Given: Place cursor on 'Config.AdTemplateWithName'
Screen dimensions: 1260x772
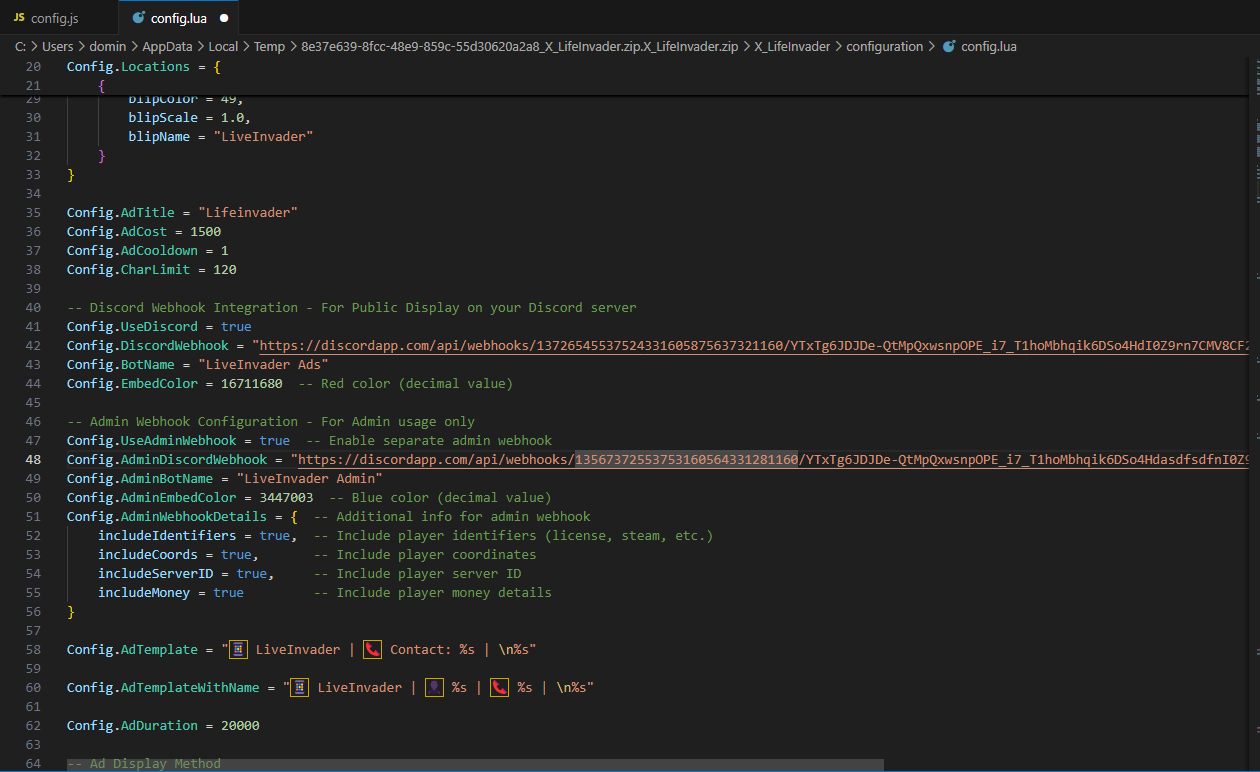Looking at the screenshot, I should click(163, 688).
